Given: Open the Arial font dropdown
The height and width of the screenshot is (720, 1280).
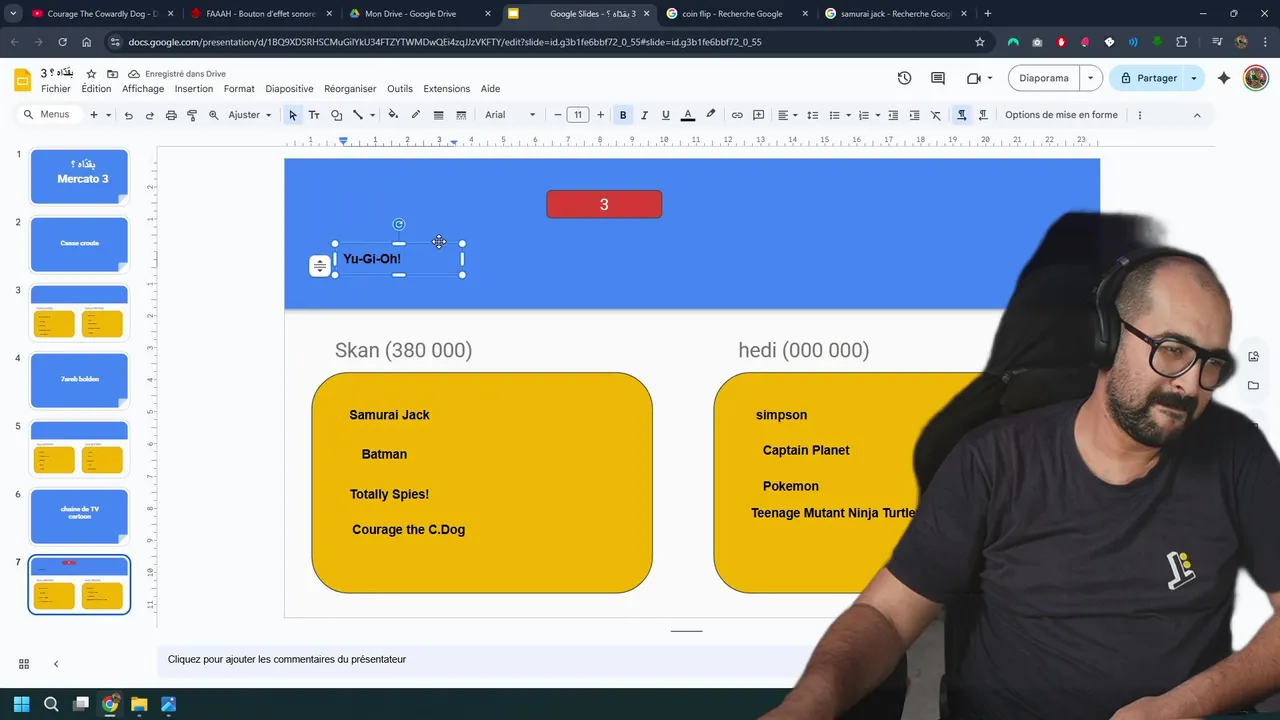Looking at the screenshot, I should (511, 115).
